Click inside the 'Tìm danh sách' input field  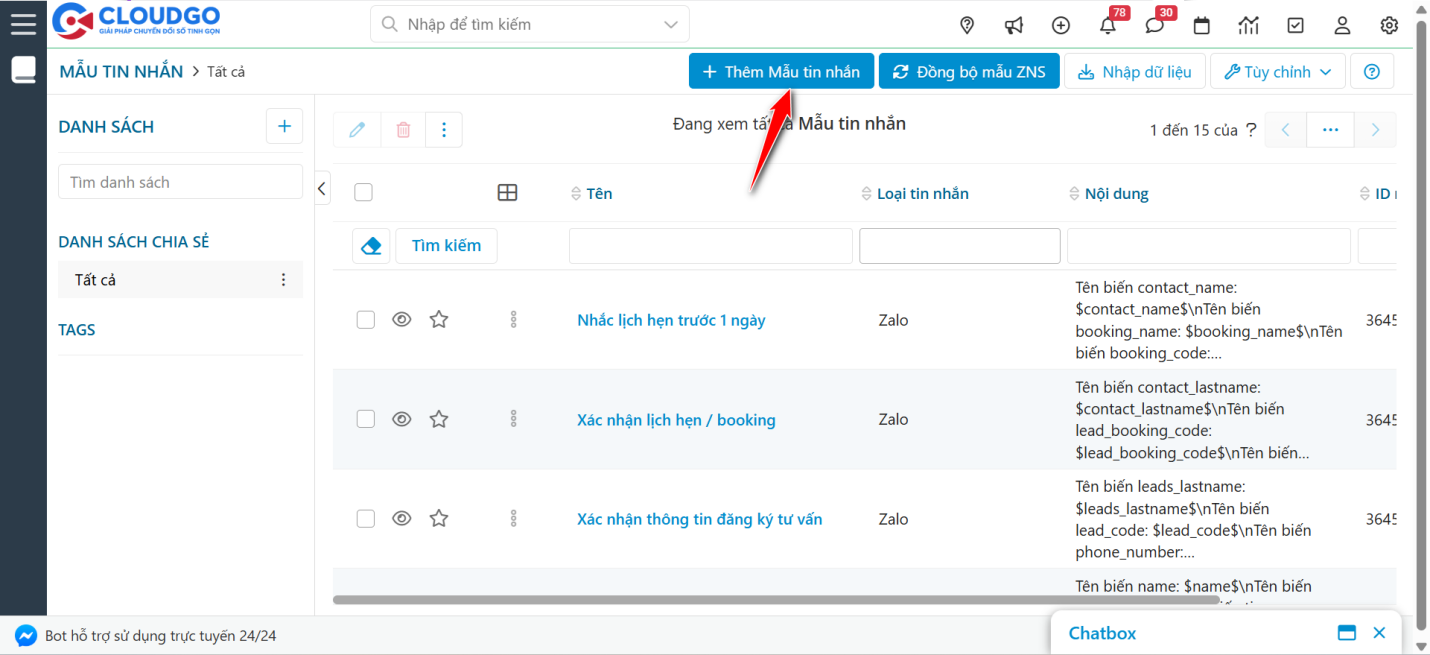point(180,181)
